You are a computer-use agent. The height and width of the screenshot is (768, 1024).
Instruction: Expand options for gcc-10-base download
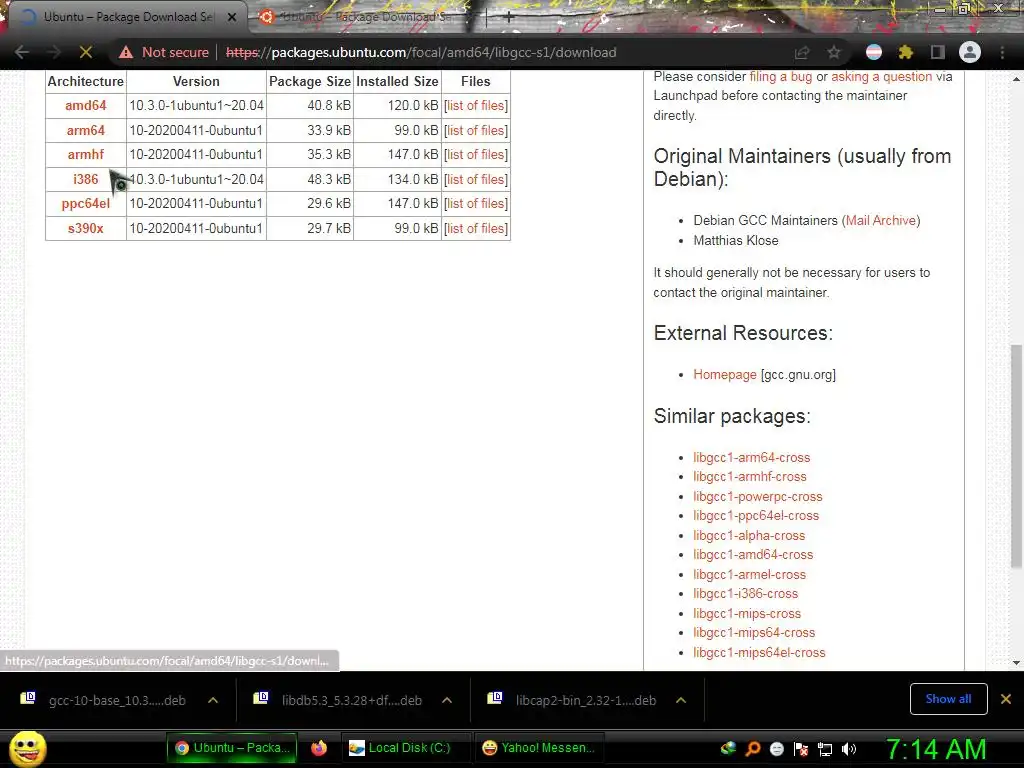click(213, 700)
